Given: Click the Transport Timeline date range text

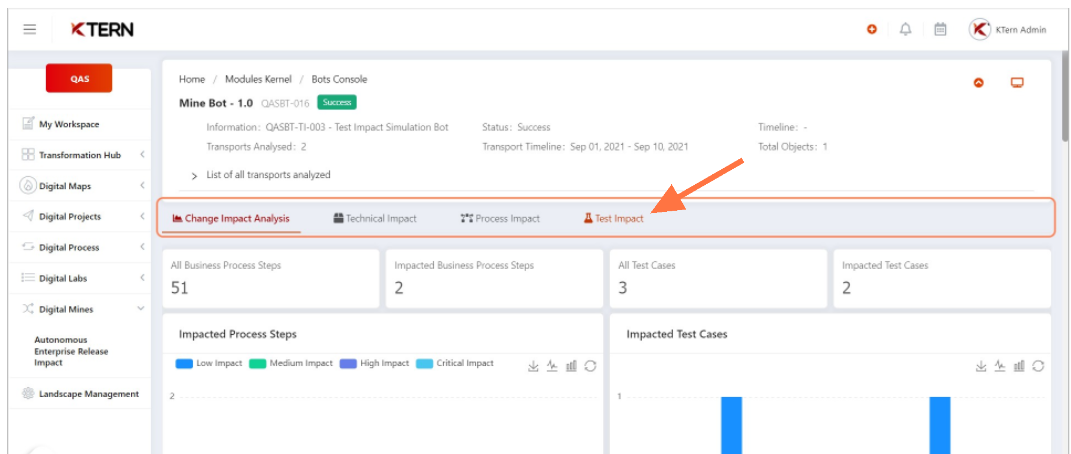Looking at the screenshot, I should pos(629,147).
